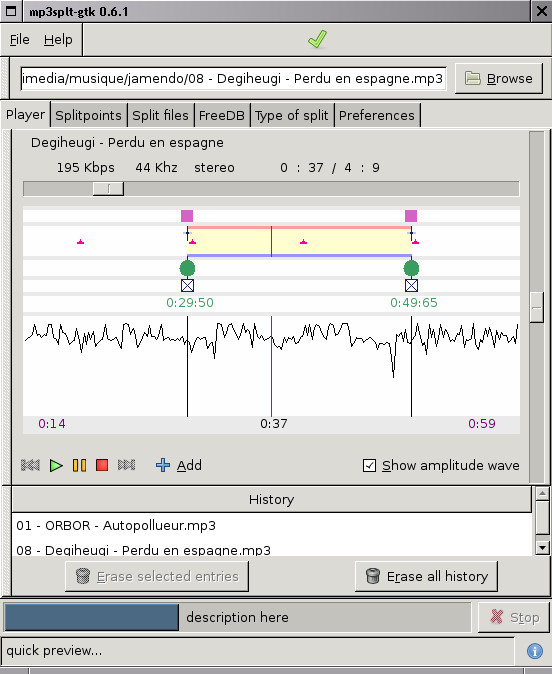Image resolution: width=552 pixels, height=674 pixels.
Task: Click the Browse button
Action: [x=499, y=78]
